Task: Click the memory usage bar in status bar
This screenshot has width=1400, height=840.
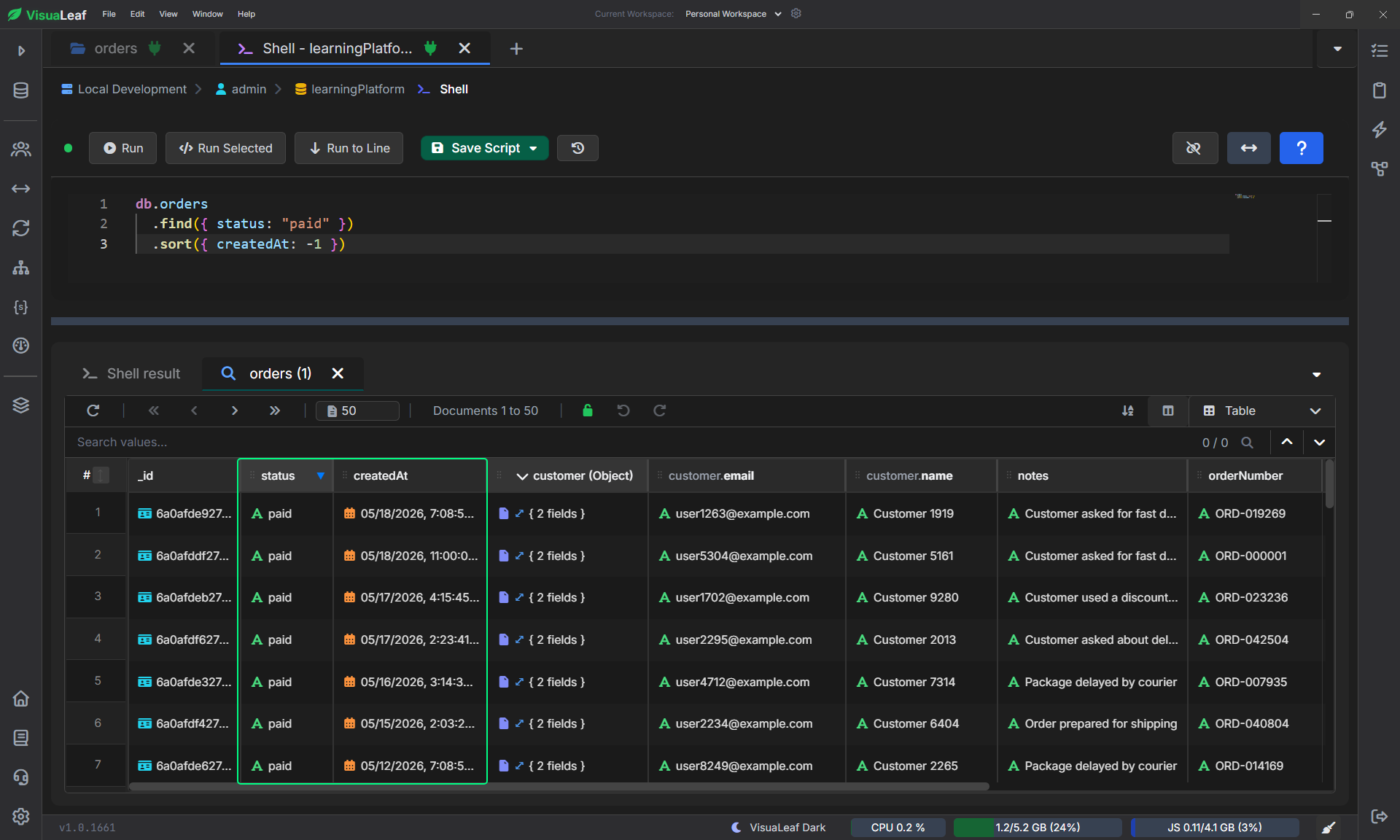Action: tap(1037, 828)
